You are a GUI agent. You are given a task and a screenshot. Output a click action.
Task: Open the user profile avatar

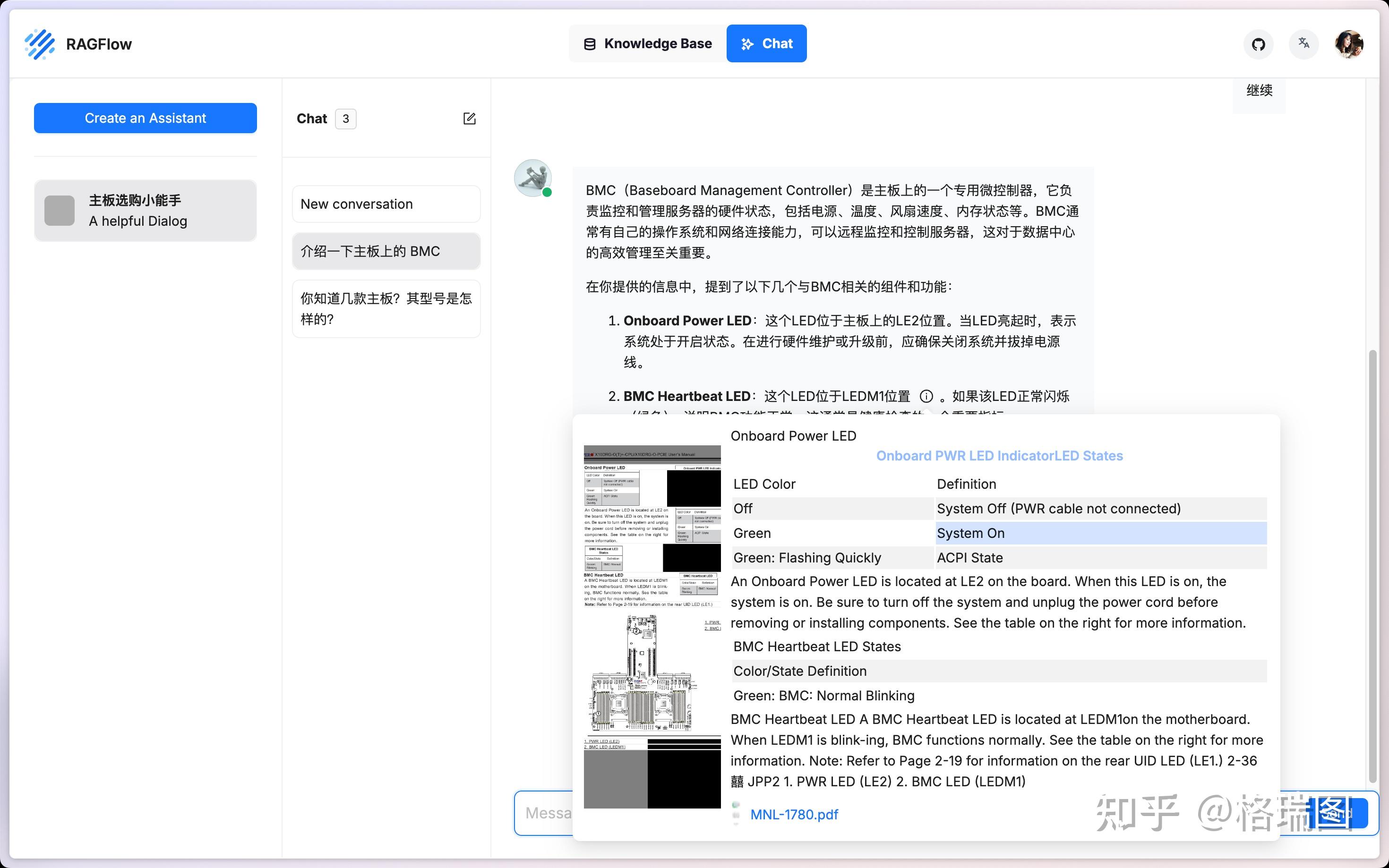1348,44
